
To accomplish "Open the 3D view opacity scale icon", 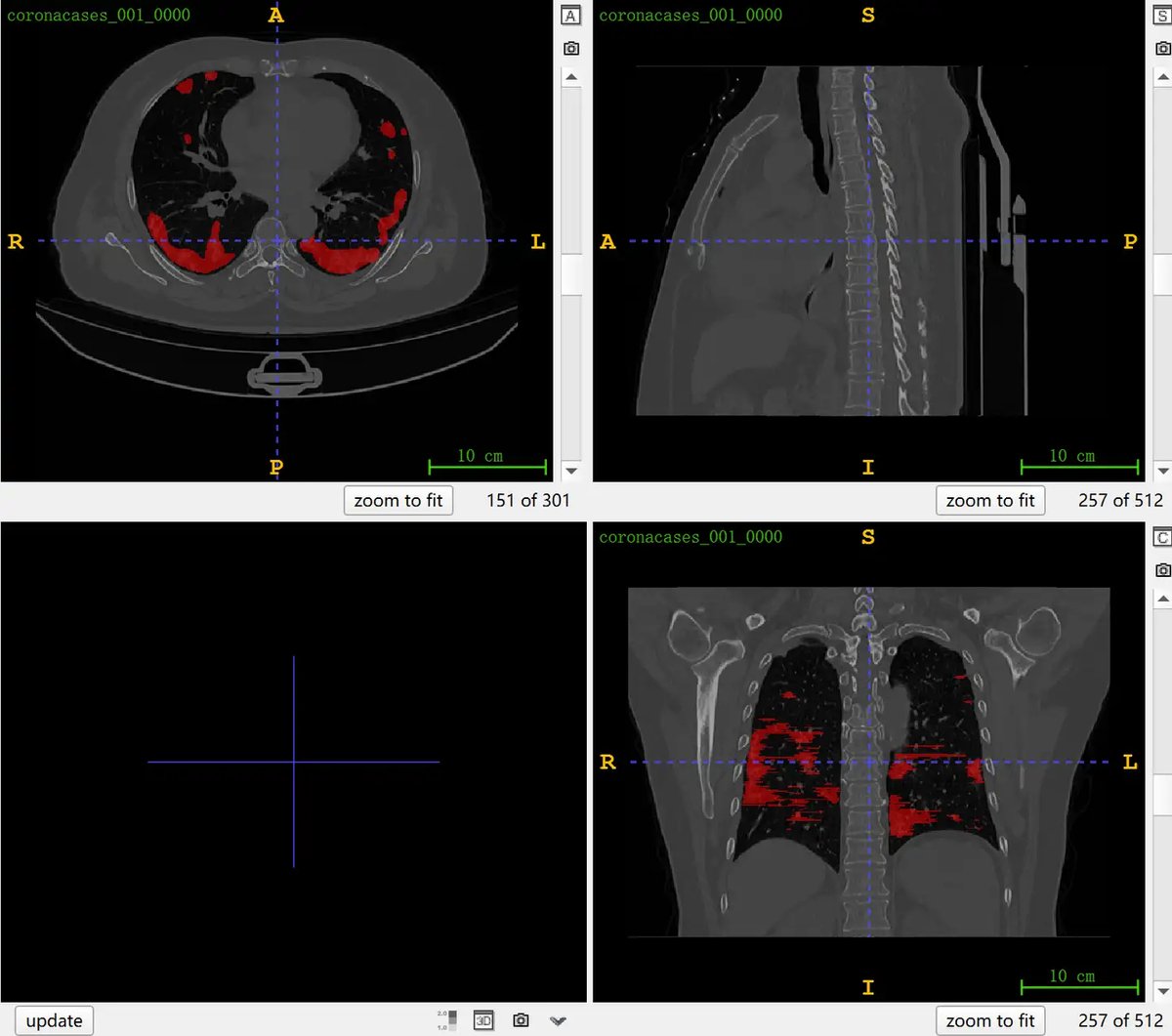I will 447,1020.
